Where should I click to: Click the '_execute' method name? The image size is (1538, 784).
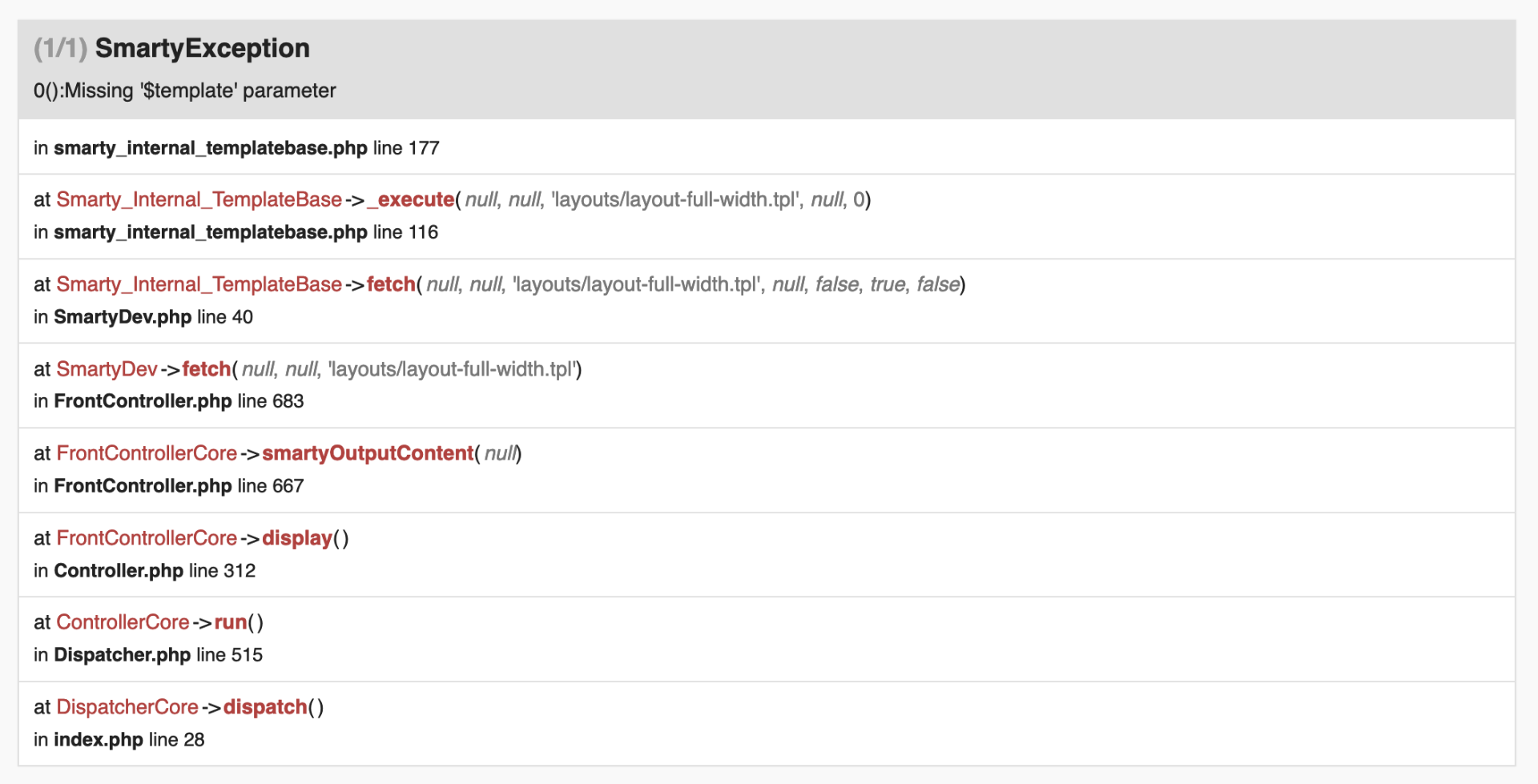pyautogui.click(x=410, y=199)
